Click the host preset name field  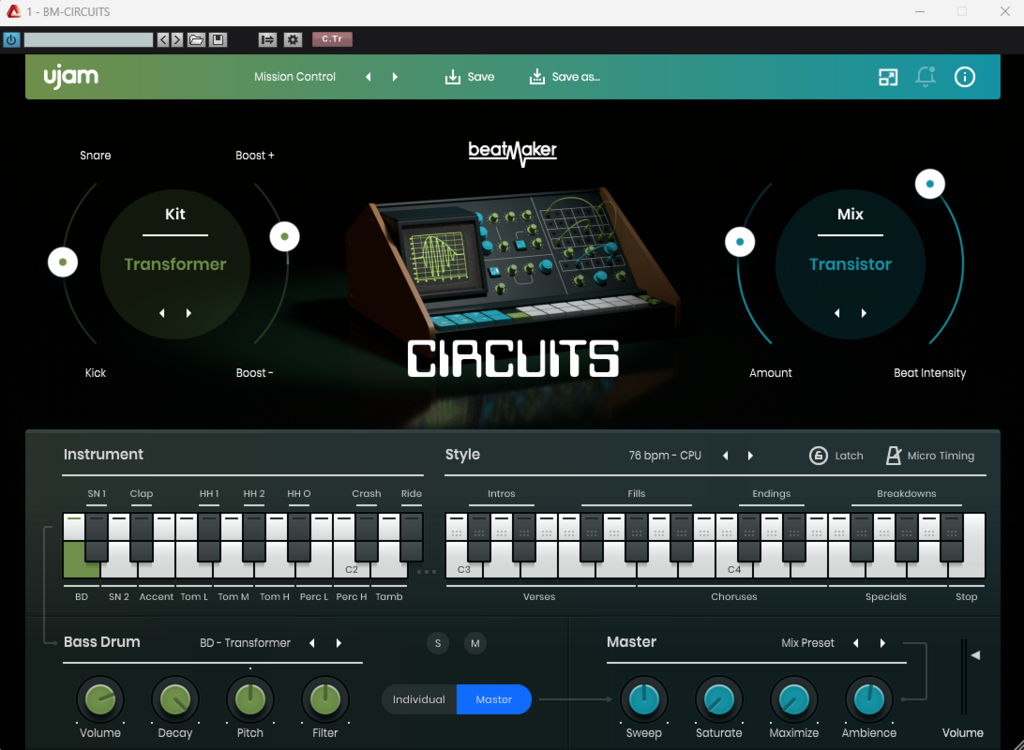(x=88, y=40)
